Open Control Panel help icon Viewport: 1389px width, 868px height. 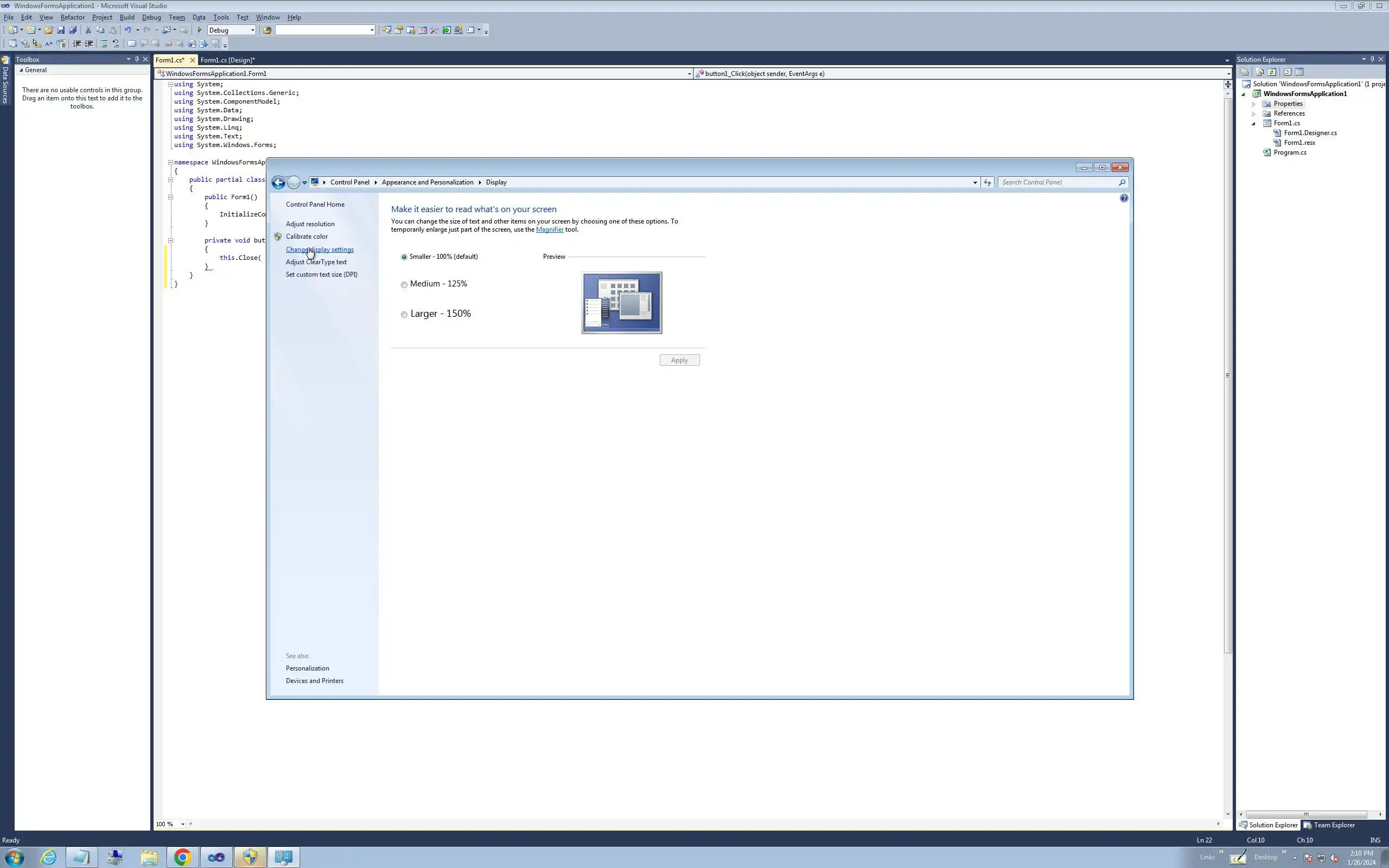click(1123, 198)
